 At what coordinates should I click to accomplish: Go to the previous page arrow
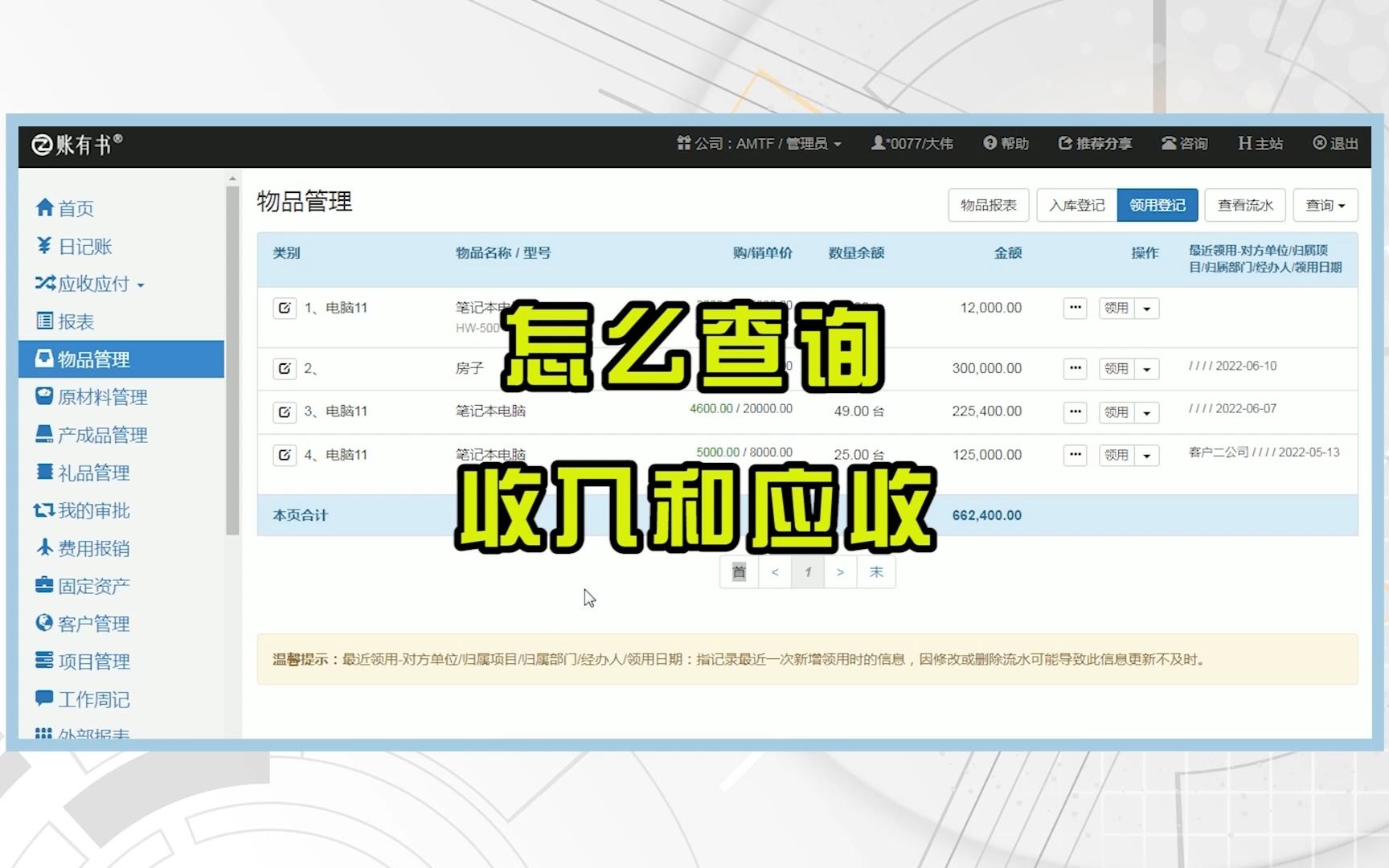[x=775, y=572]
